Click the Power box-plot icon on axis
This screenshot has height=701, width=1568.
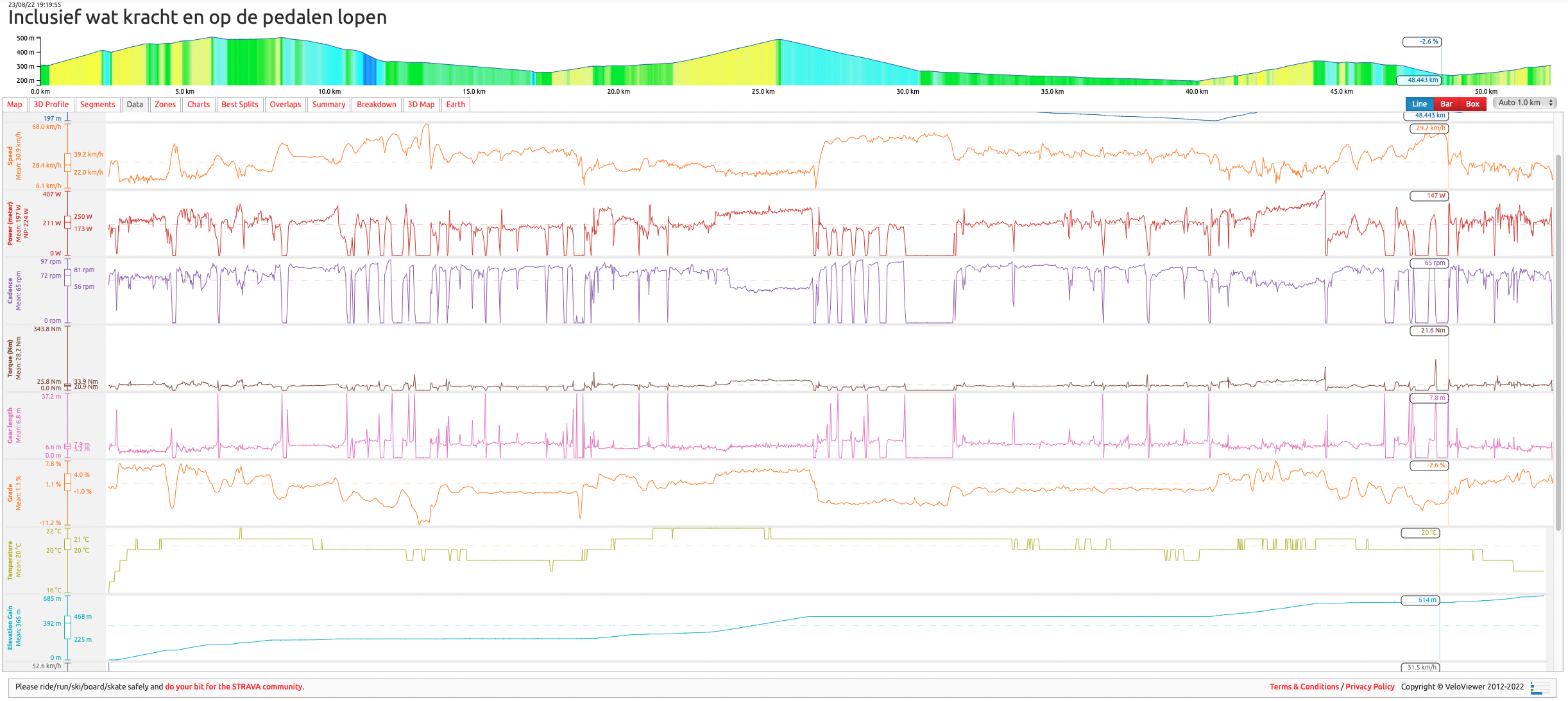click(67, 222)
